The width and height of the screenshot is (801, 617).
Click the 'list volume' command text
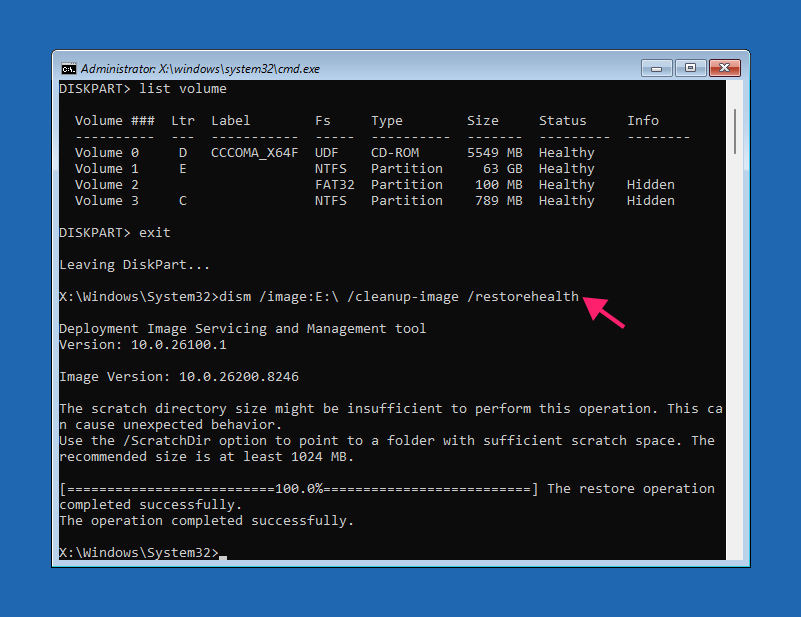183,89
